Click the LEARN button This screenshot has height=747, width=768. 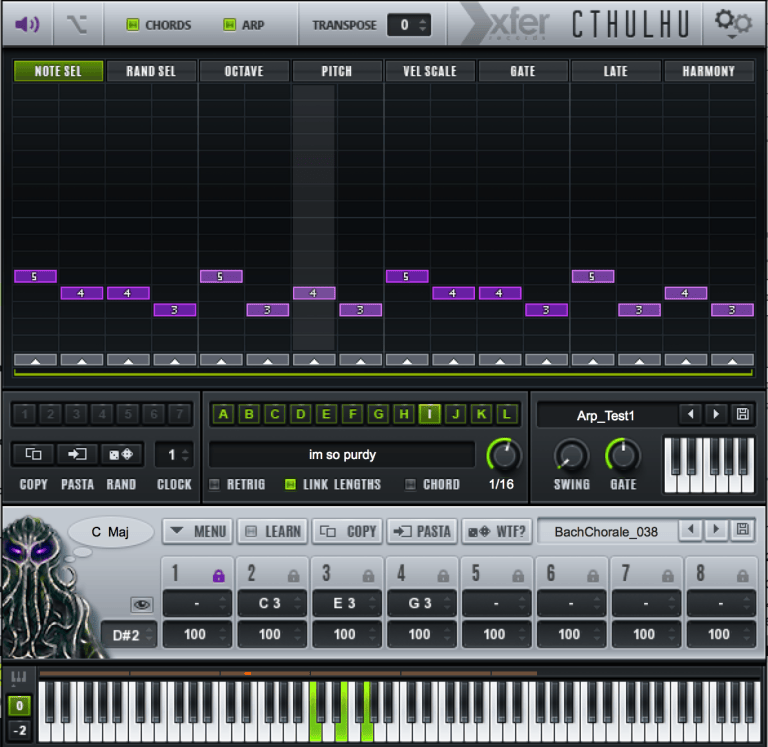[x=273, y=531]
